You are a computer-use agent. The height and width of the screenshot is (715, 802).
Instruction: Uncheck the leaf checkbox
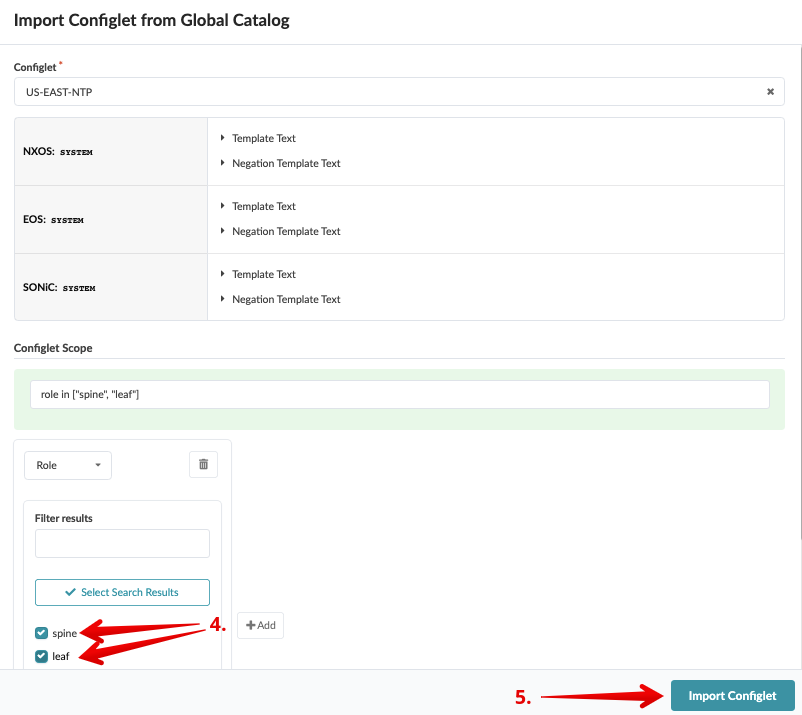(40, 656)
